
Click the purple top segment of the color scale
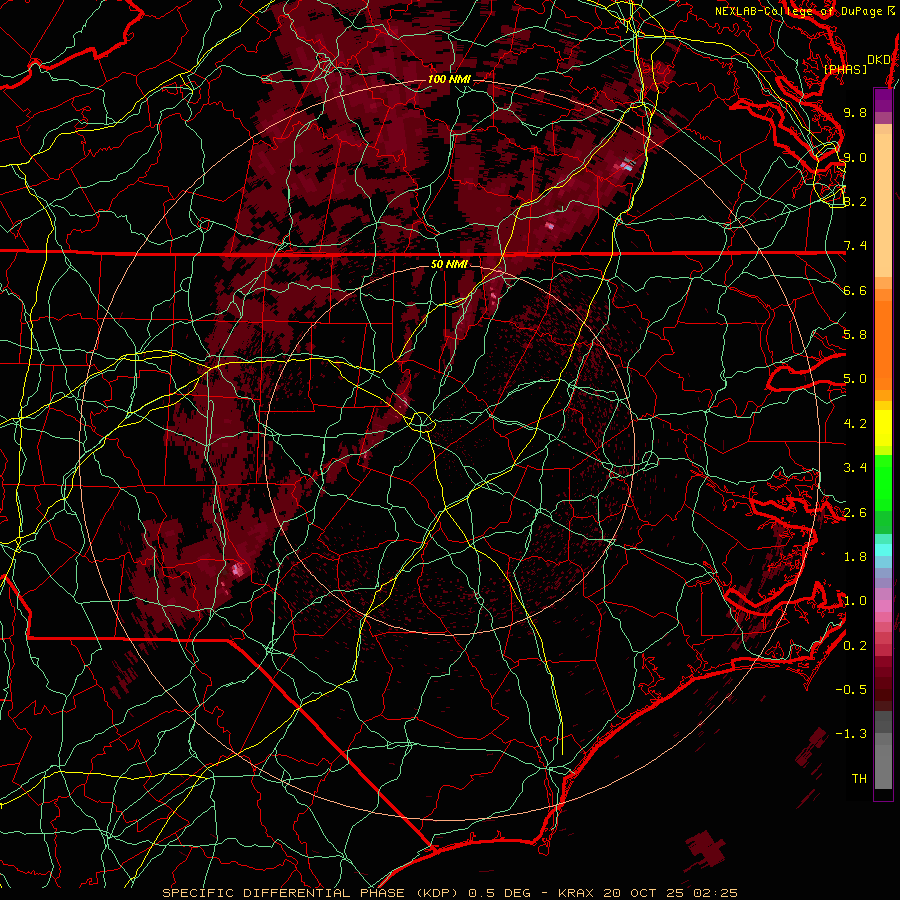click(x=883, y=100)
